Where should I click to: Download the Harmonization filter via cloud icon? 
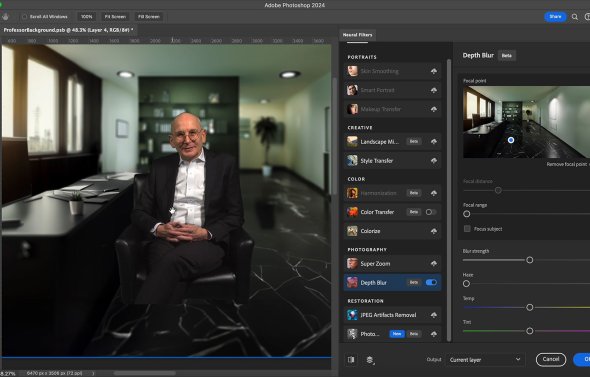pyautogui.click(x=433, y=193)
